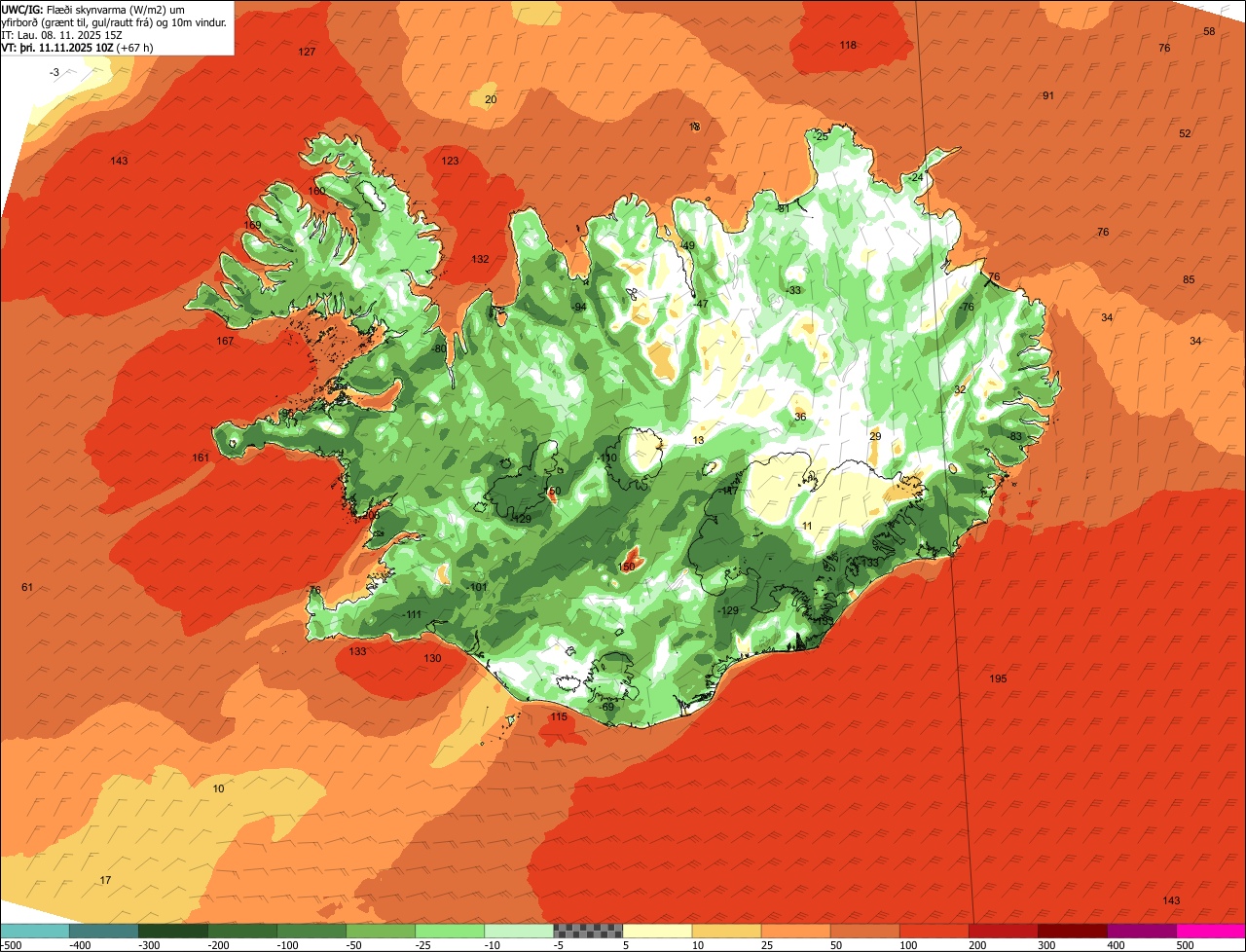Click the legend swatch between -400 and -300
The image size is (1246, 952).
point(103,931)
